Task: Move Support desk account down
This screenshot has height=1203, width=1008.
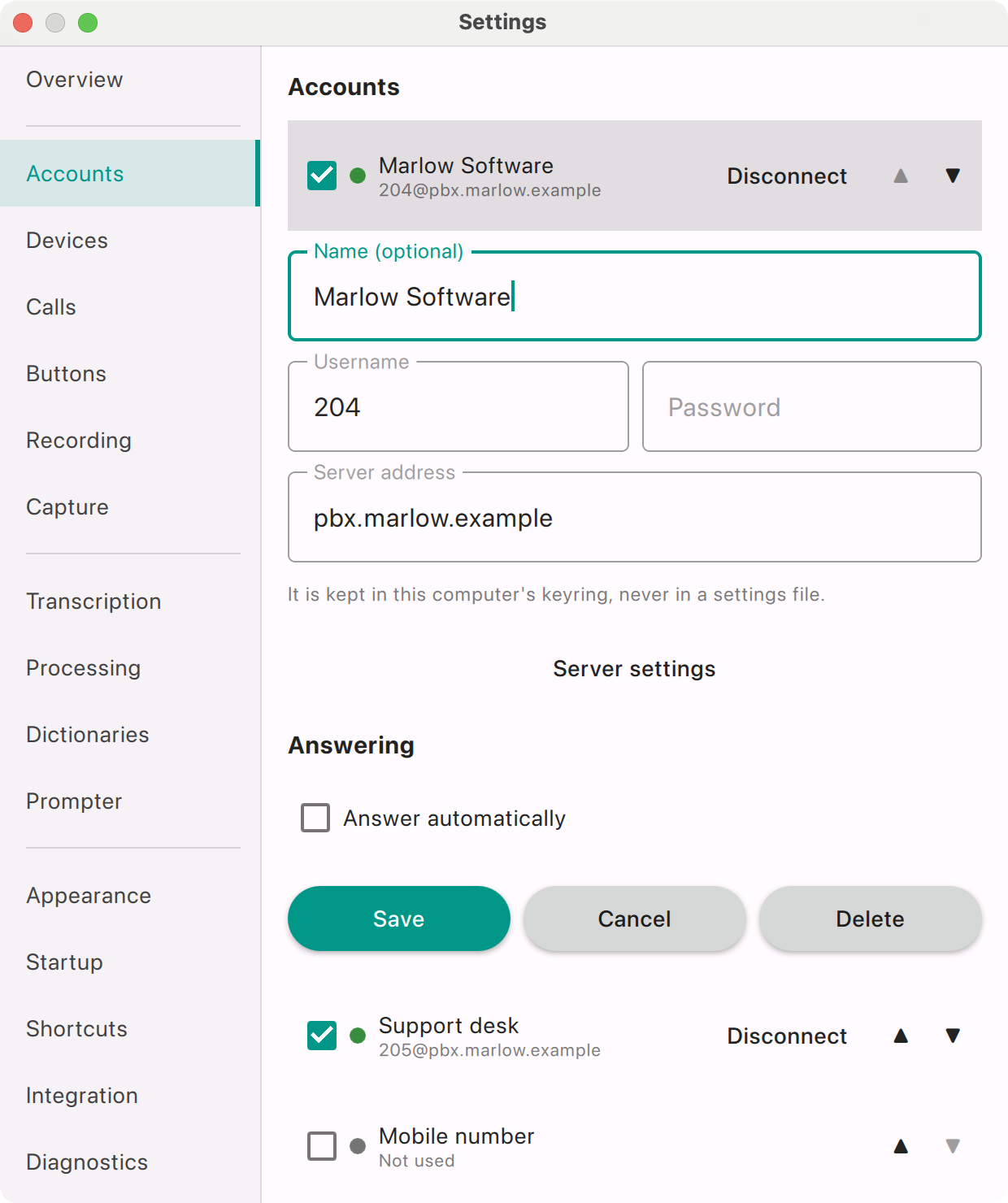Action: coord(953,1036)
